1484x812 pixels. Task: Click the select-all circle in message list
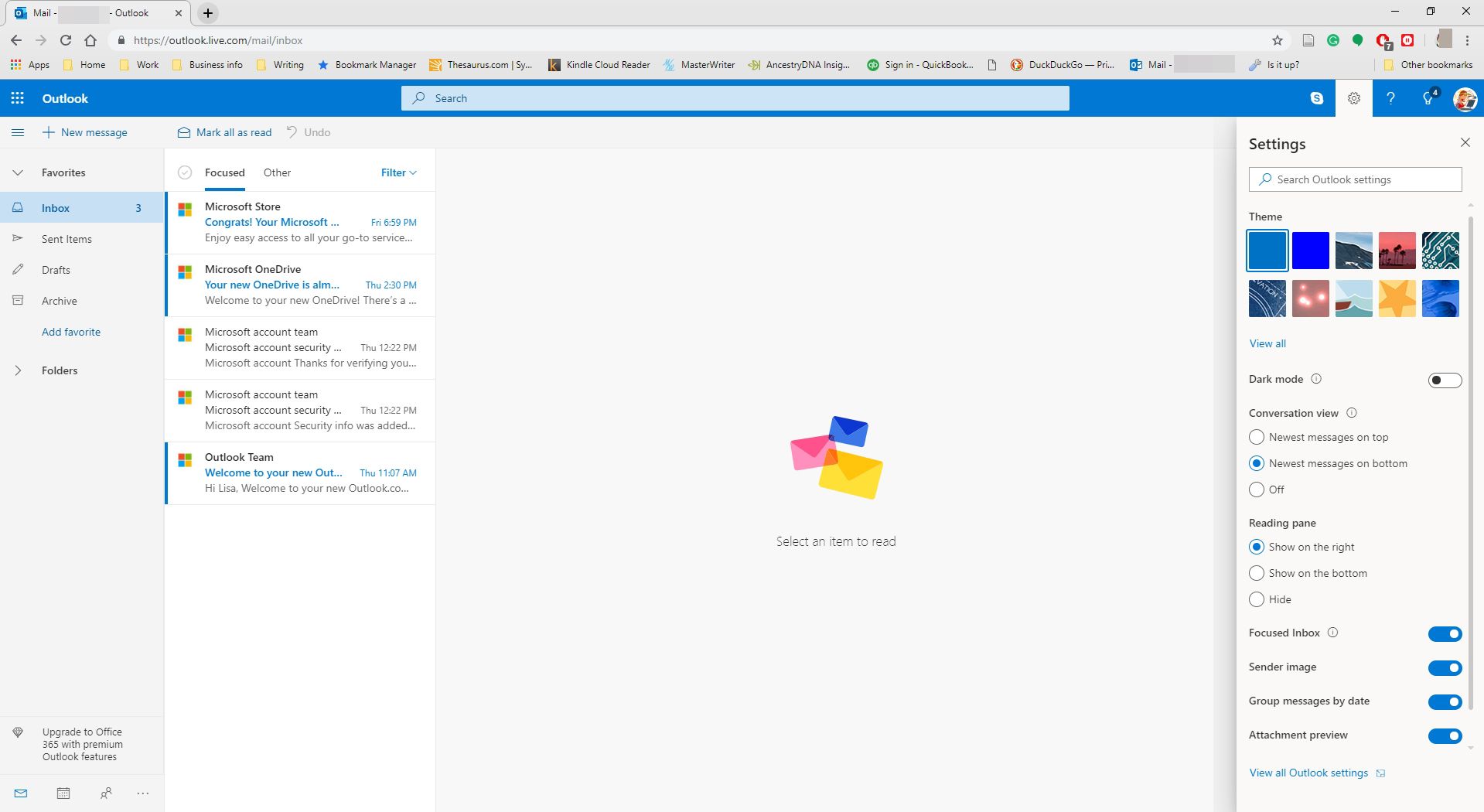tap(184, 172)
